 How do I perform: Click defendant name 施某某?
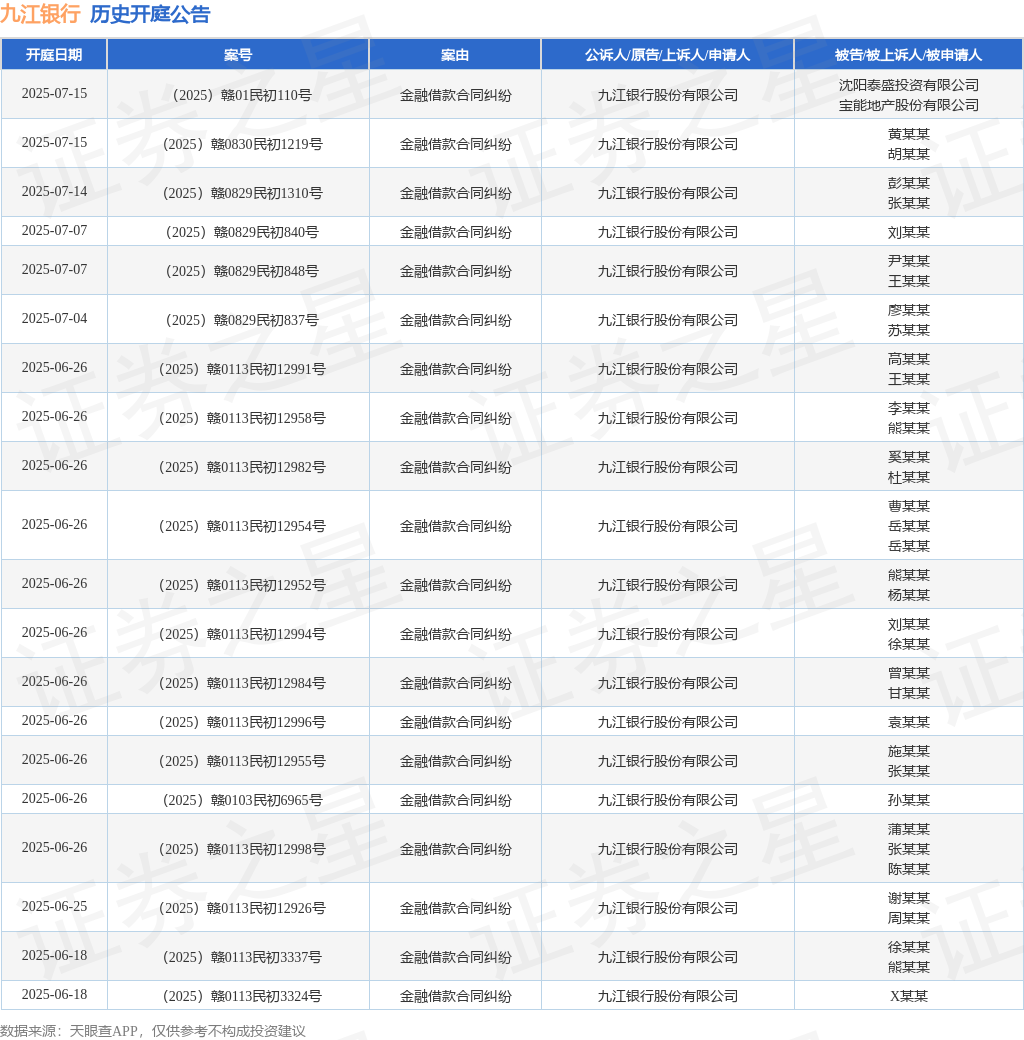click(x=909, y=752)
